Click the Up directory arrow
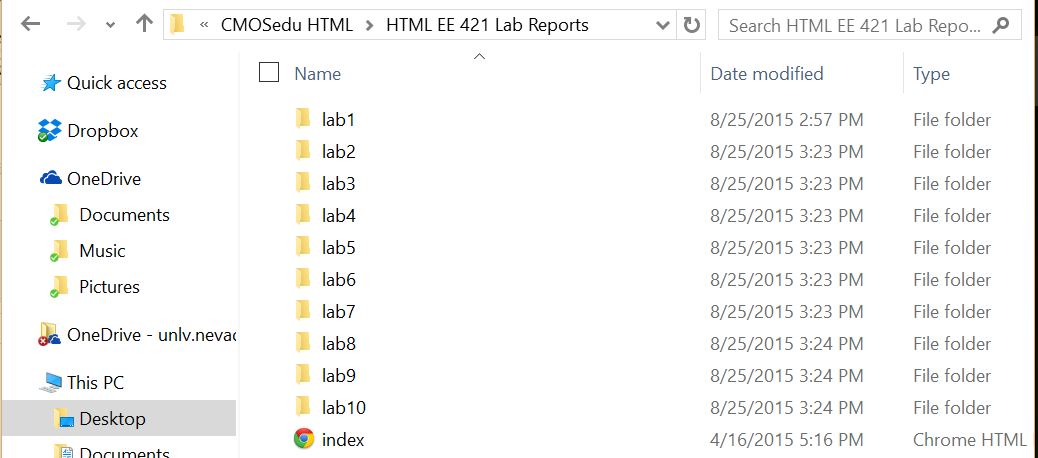This screenshot has height=458, width=1038. pyautogui.click(x=144, y=24)
